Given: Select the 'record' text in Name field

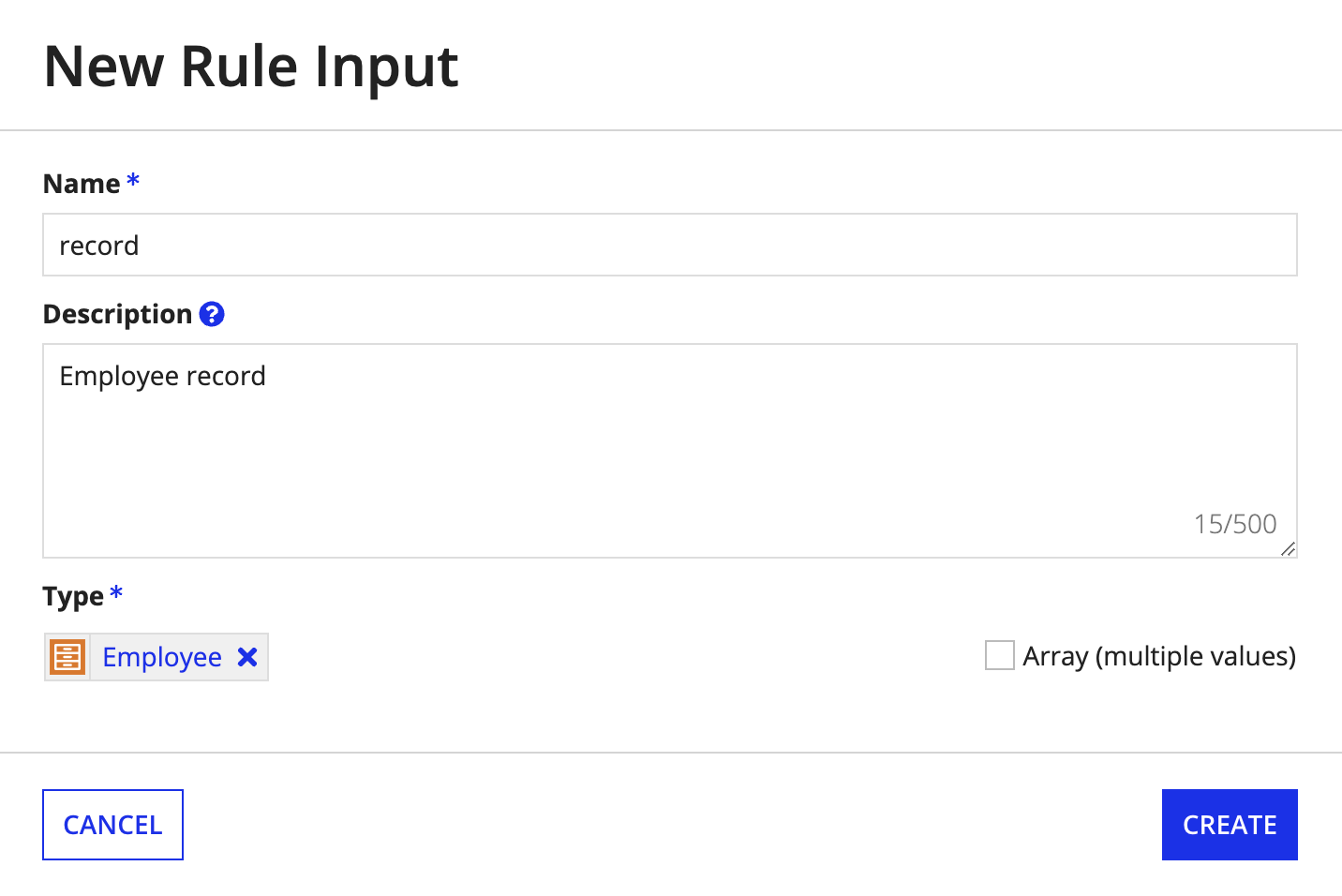Looking at the screenshot, I should [x=98, y=245].
